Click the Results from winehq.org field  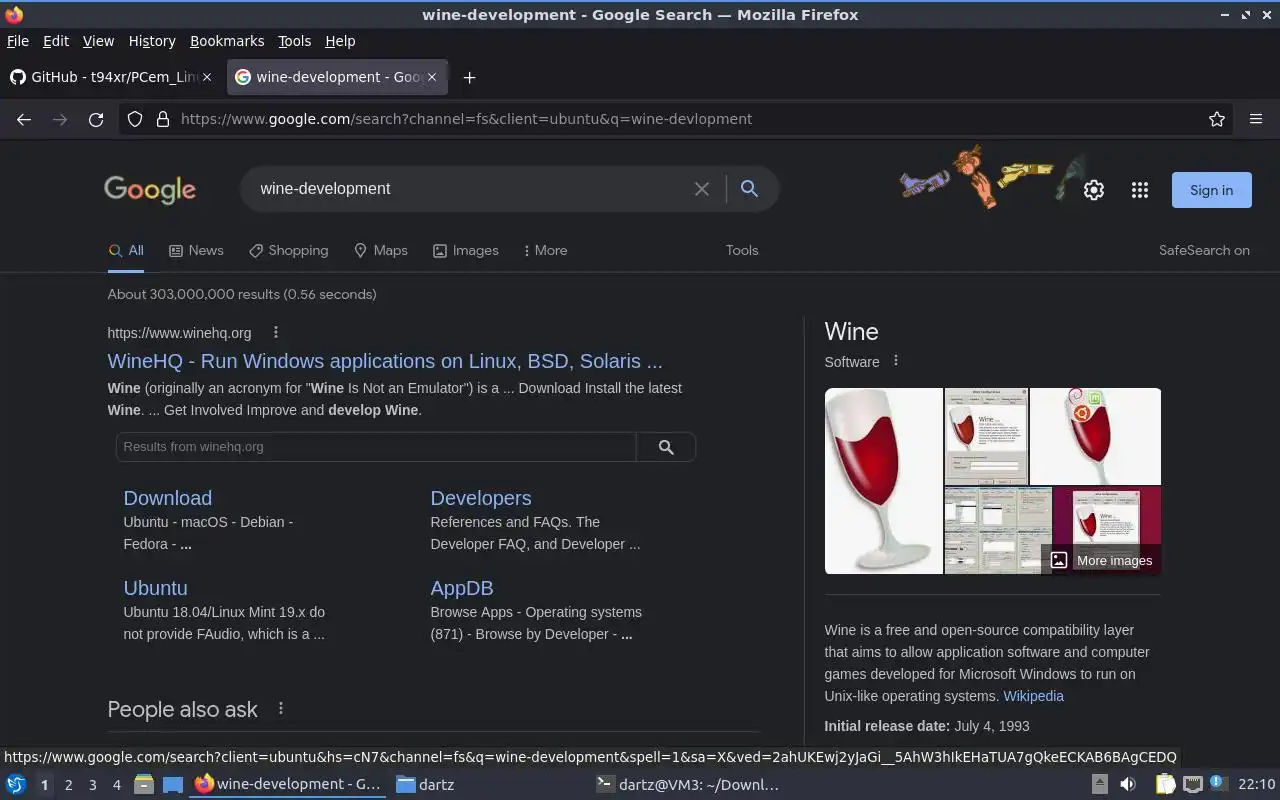click(x=376, y=447)
